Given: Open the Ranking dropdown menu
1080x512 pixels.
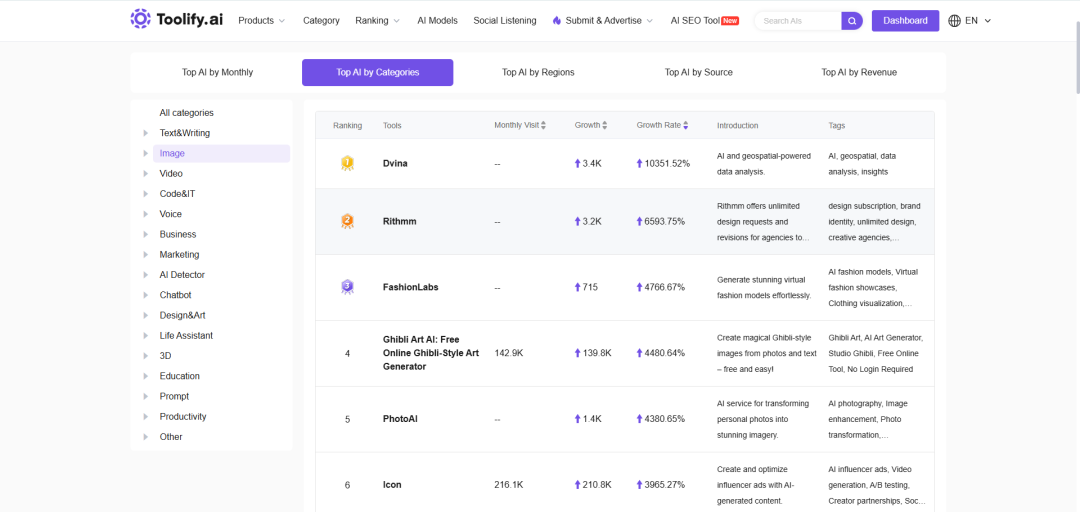Looking at the screenshot, I should click(x=377, y=21).
